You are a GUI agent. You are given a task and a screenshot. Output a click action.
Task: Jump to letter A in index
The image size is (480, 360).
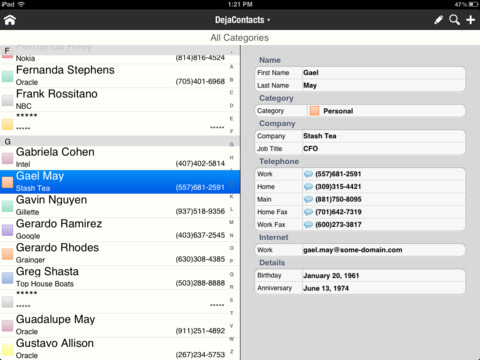(231, 67)
